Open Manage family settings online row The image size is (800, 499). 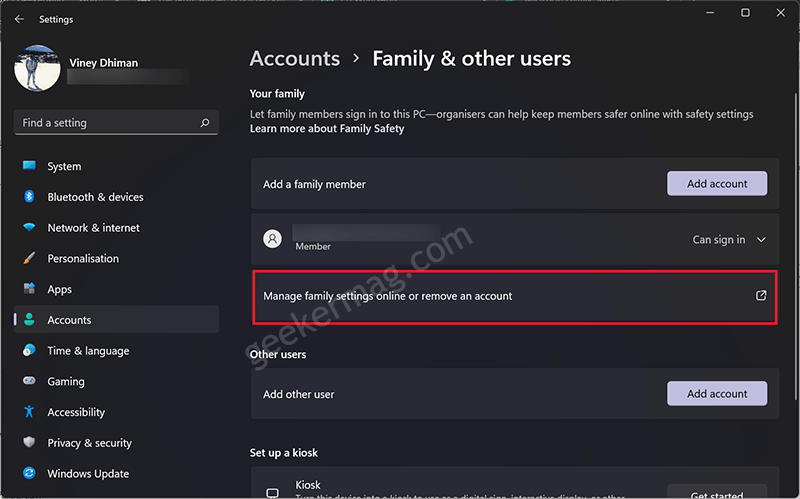[515, 296]
